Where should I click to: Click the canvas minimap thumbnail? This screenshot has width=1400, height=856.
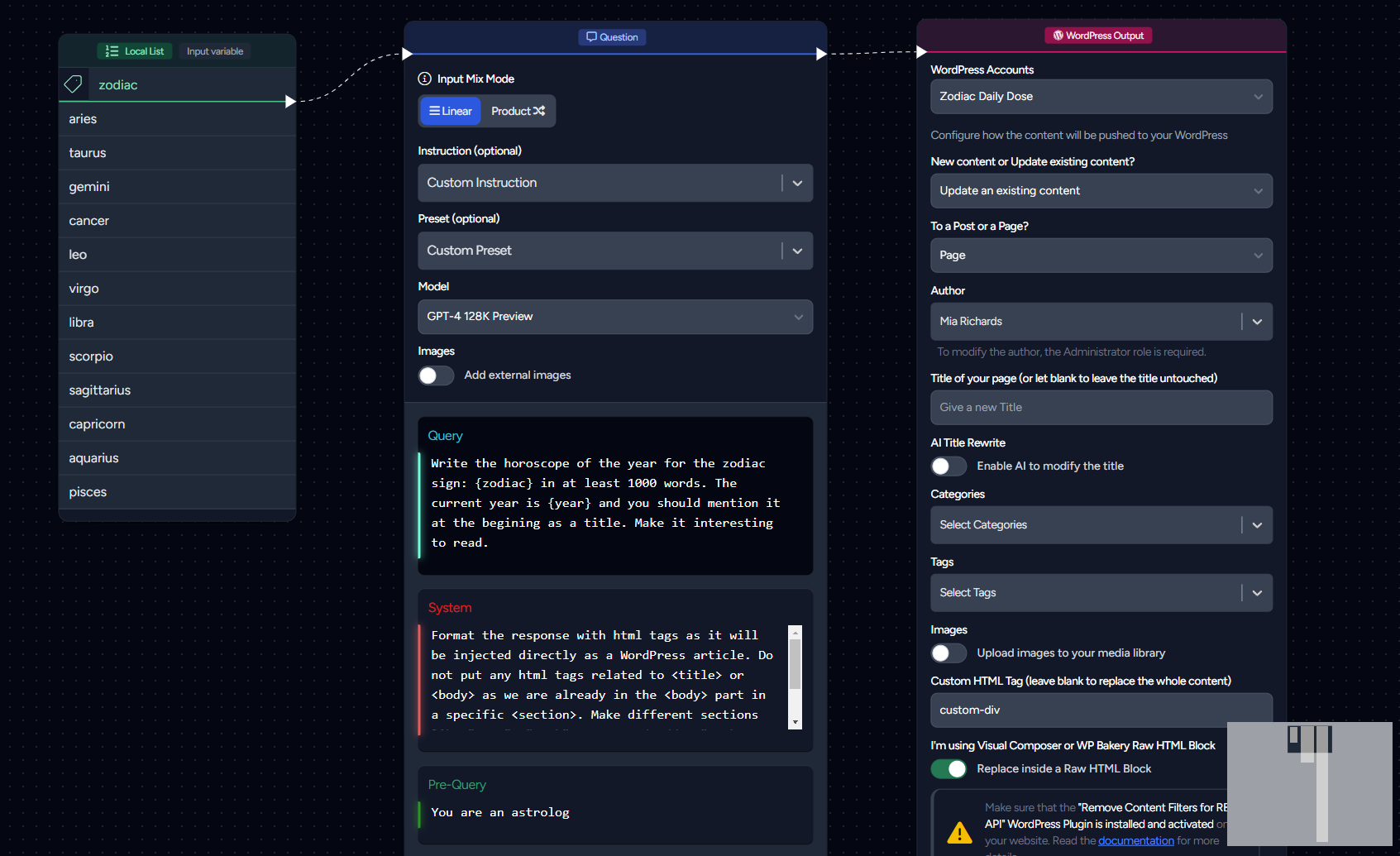coord(1310,784)
